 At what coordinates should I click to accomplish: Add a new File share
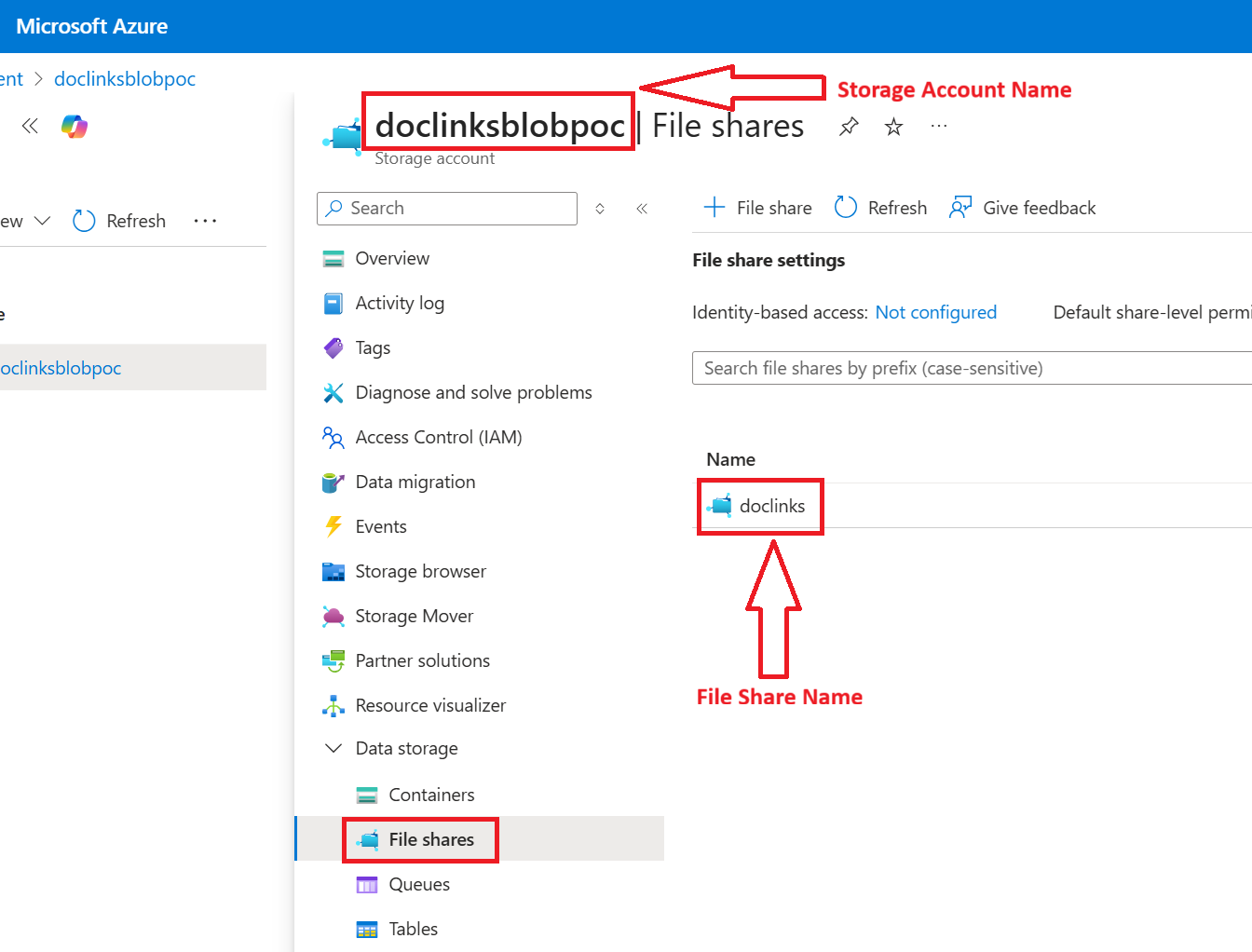tap(757, 208)
